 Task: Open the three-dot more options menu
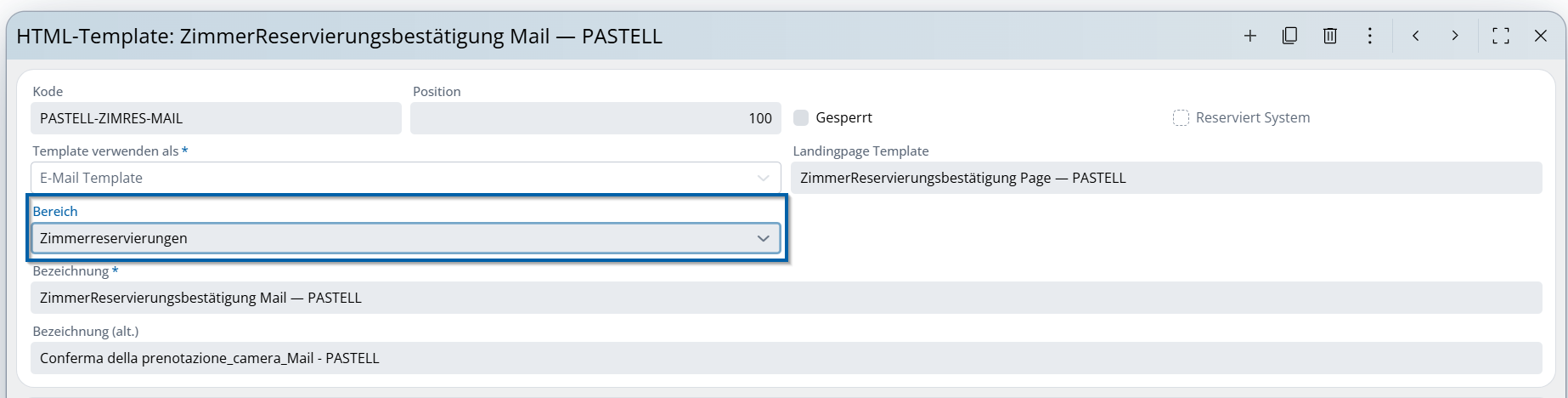pyautogui.click(x=1370, y=36)
